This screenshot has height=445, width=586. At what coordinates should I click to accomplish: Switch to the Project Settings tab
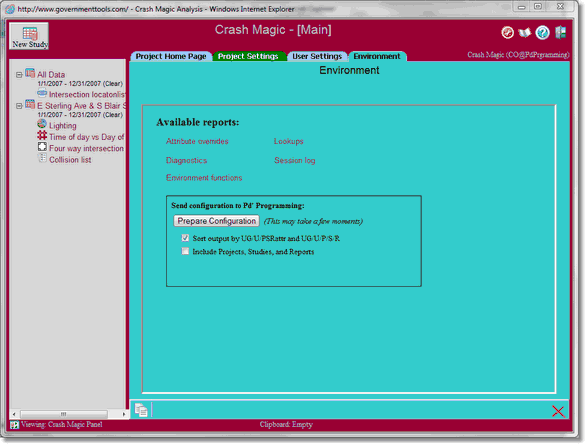tap(248, 56)
